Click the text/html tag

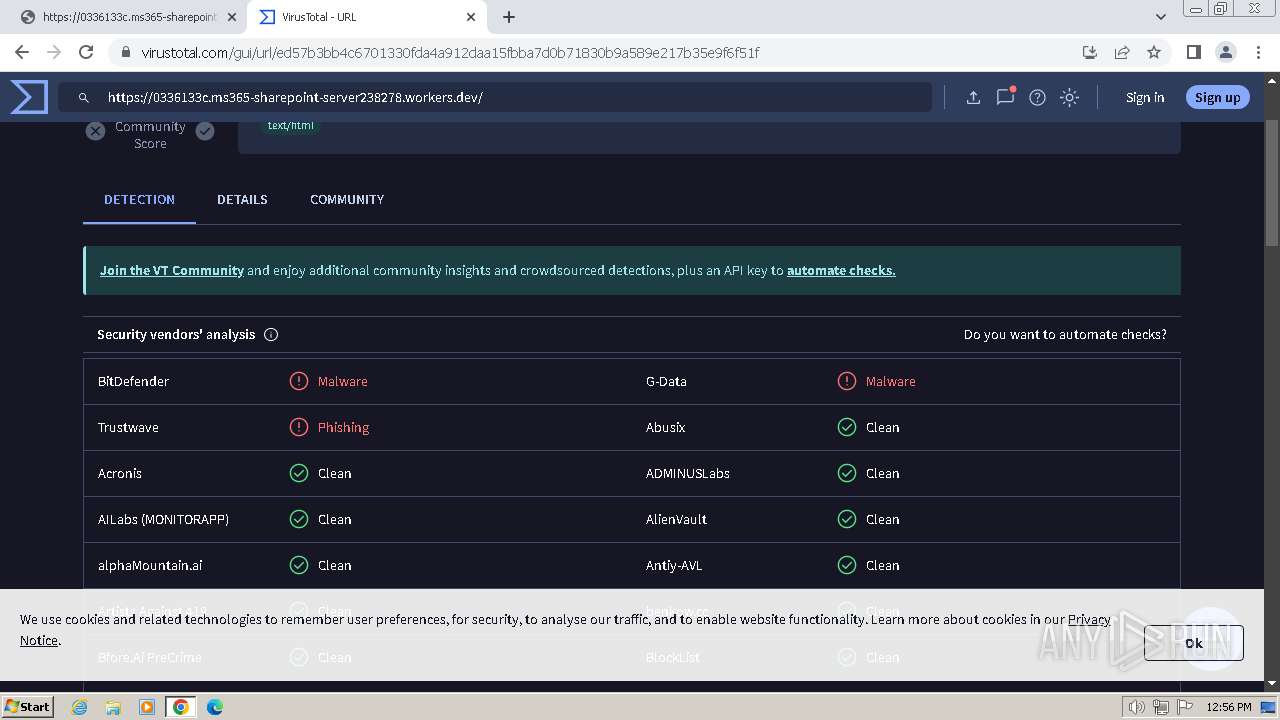click(290, 125)
